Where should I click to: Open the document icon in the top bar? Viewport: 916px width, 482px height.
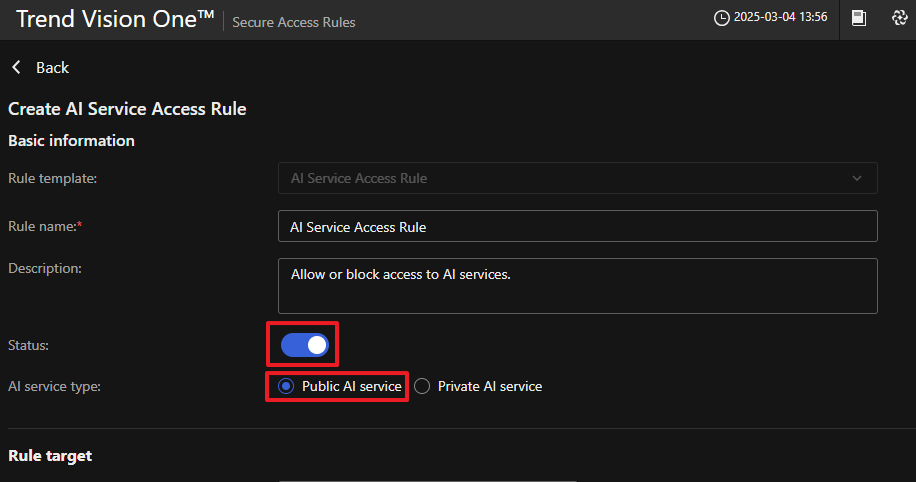click(x=858, y=18)
